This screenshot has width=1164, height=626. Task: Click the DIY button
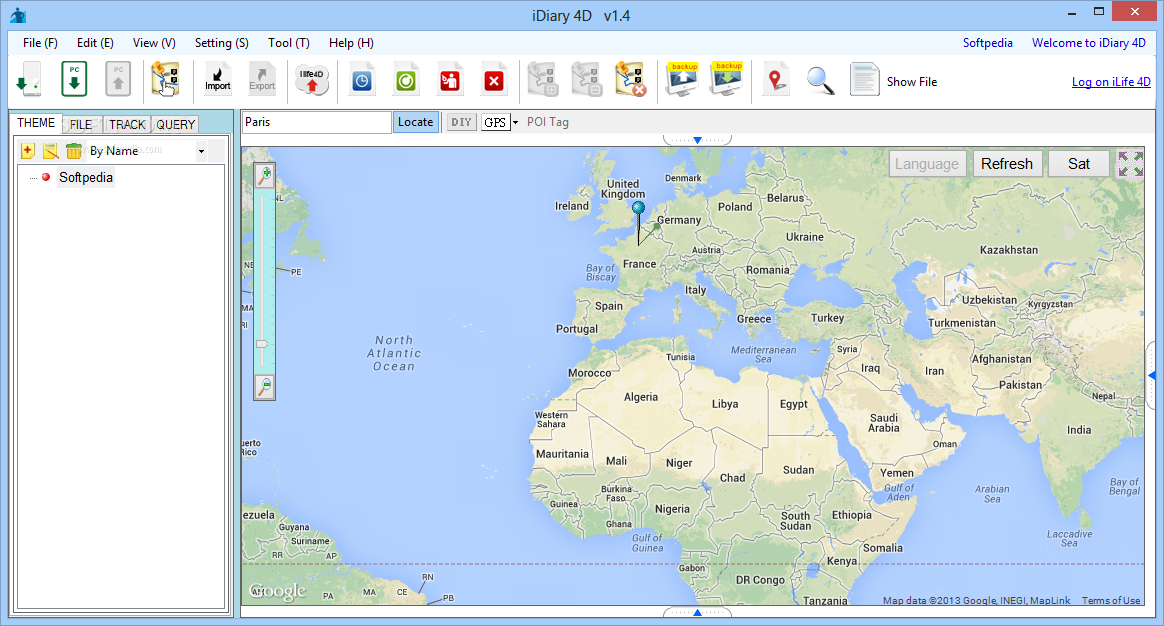(x=462, y=123)
